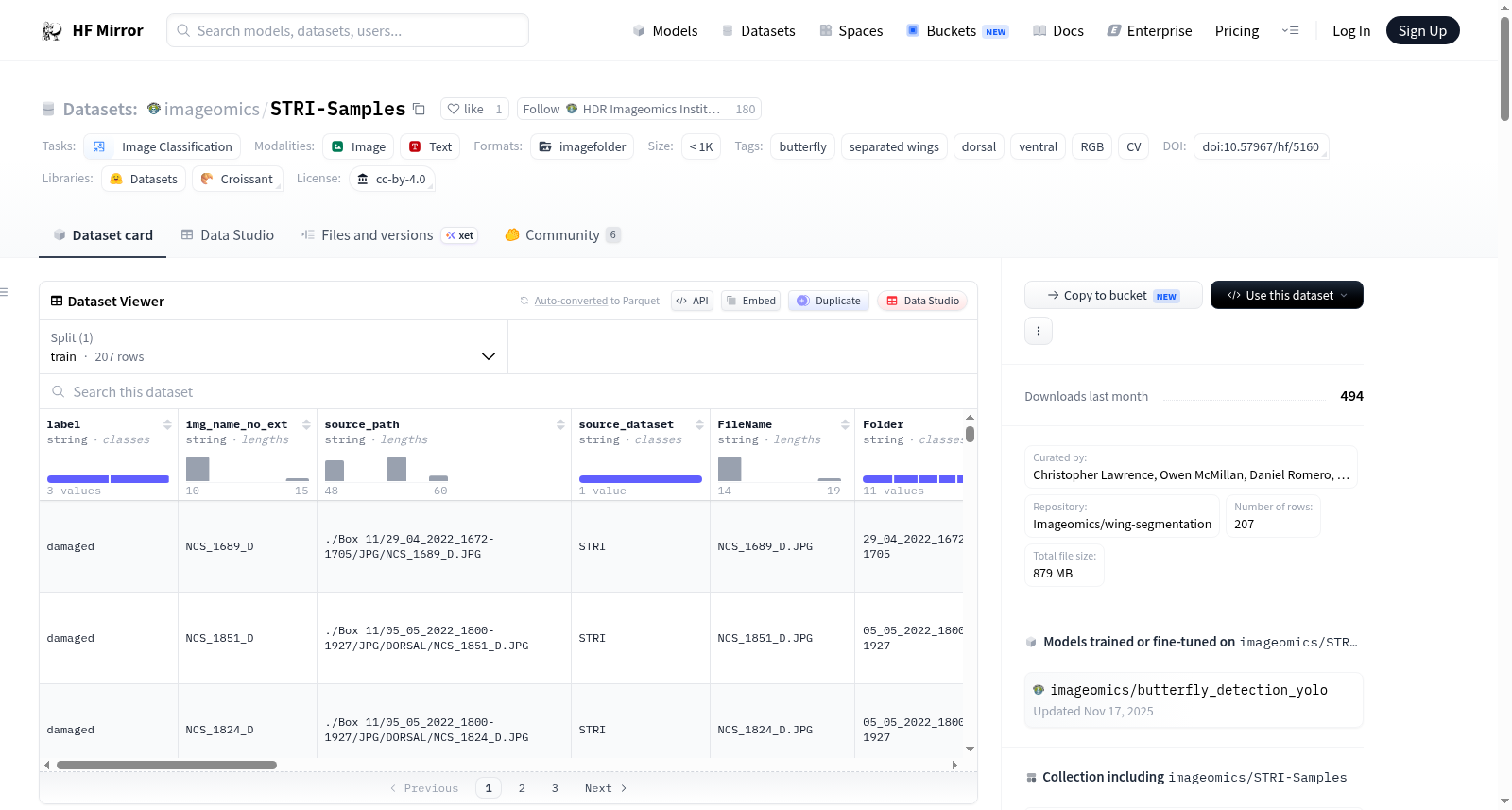Click the cc-by-4.0 license tag

(391, 179)
